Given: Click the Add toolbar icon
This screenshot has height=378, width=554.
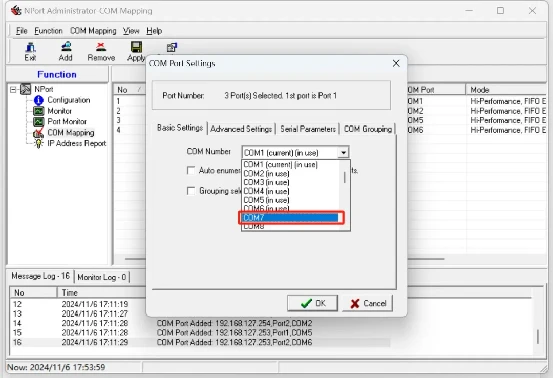Looking at the screenshot, I should tap(66, 52).
